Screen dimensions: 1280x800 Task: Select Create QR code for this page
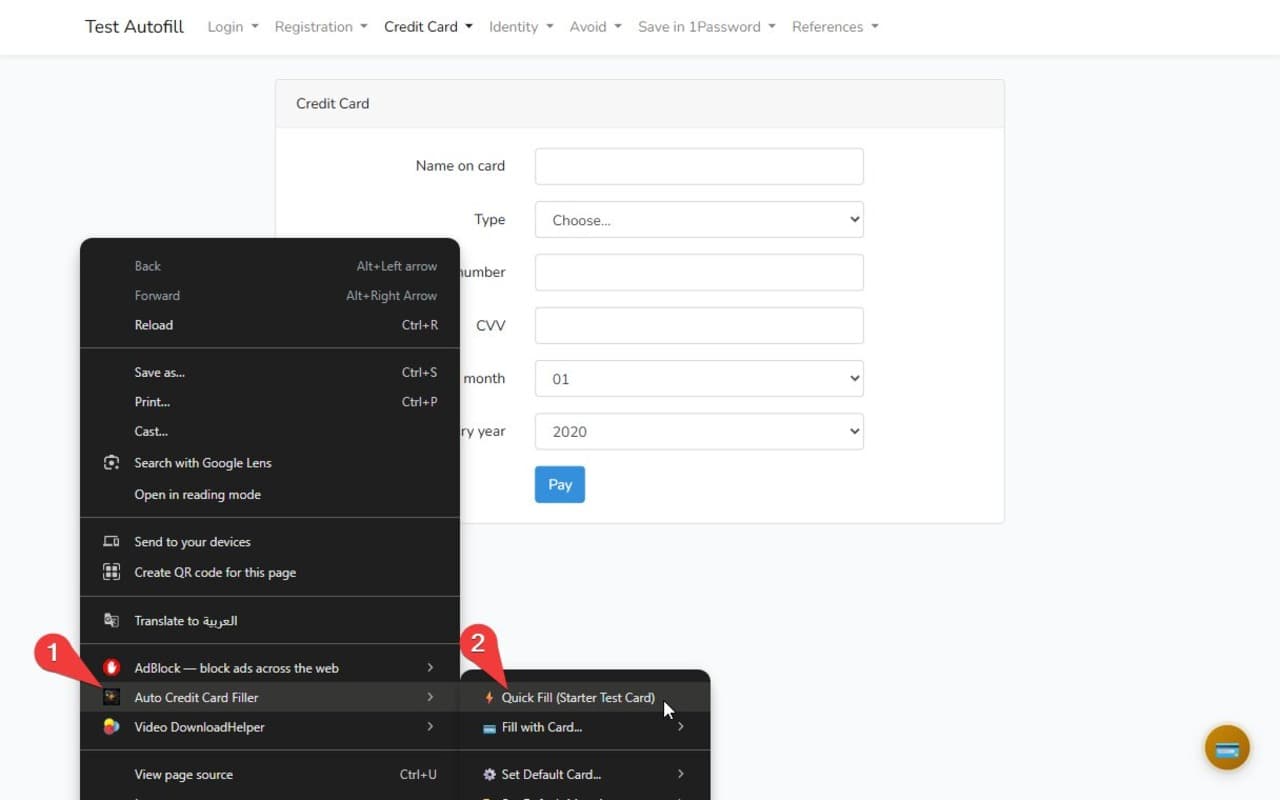point(270,572)
